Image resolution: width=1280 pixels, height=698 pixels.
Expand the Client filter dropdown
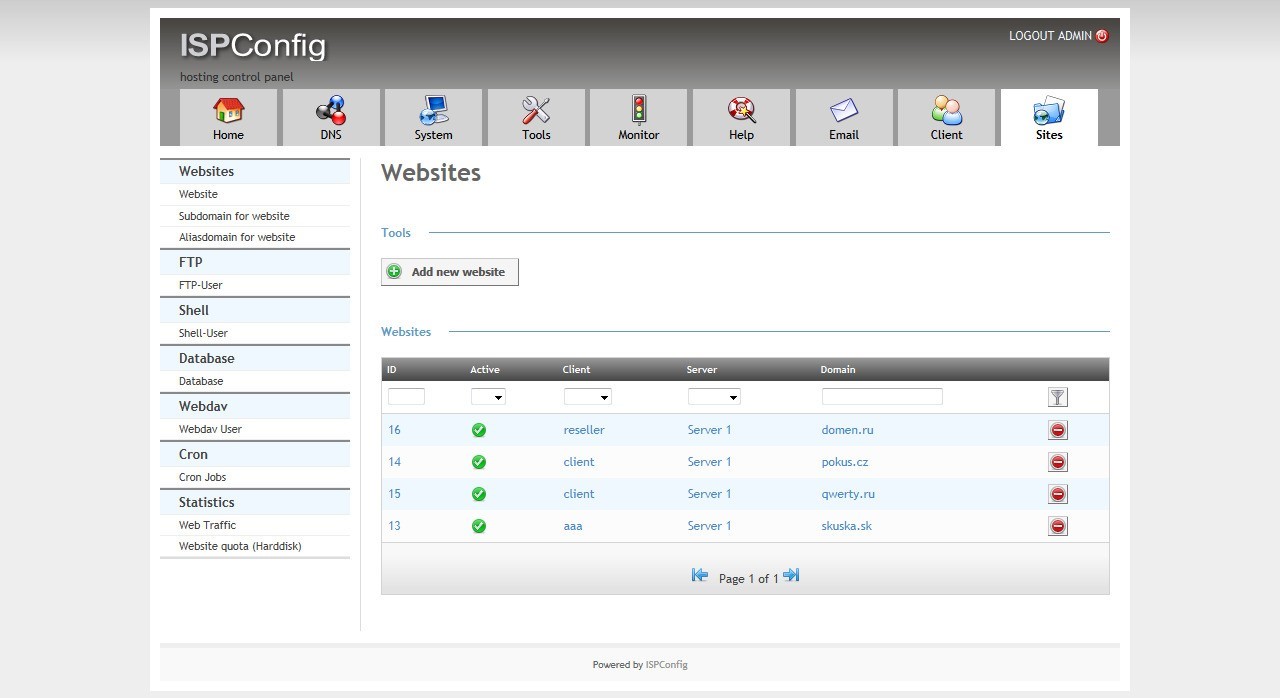click(587, 397)
